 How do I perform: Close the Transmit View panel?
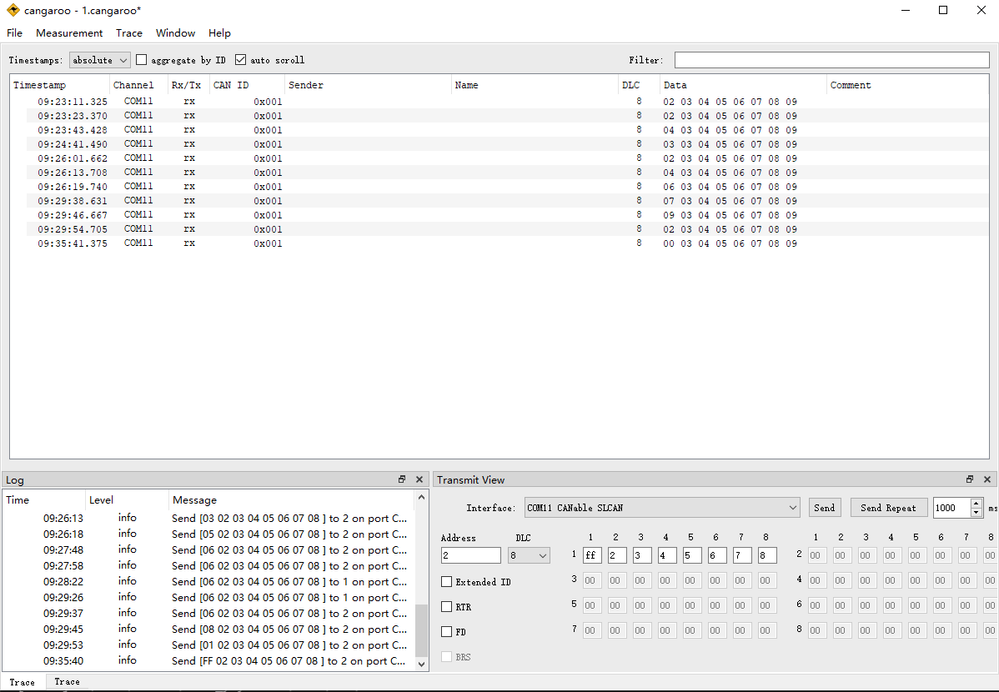987,479
